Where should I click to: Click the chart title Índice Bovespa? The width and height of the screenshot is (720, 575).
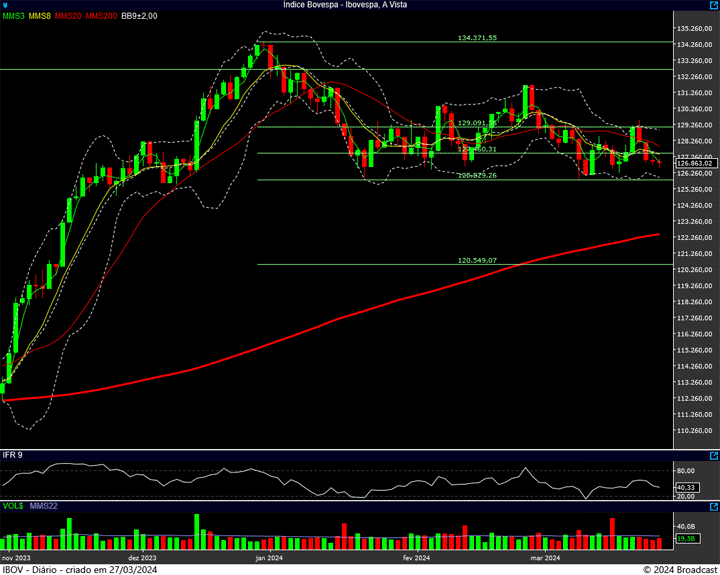[x=359, y=5]
